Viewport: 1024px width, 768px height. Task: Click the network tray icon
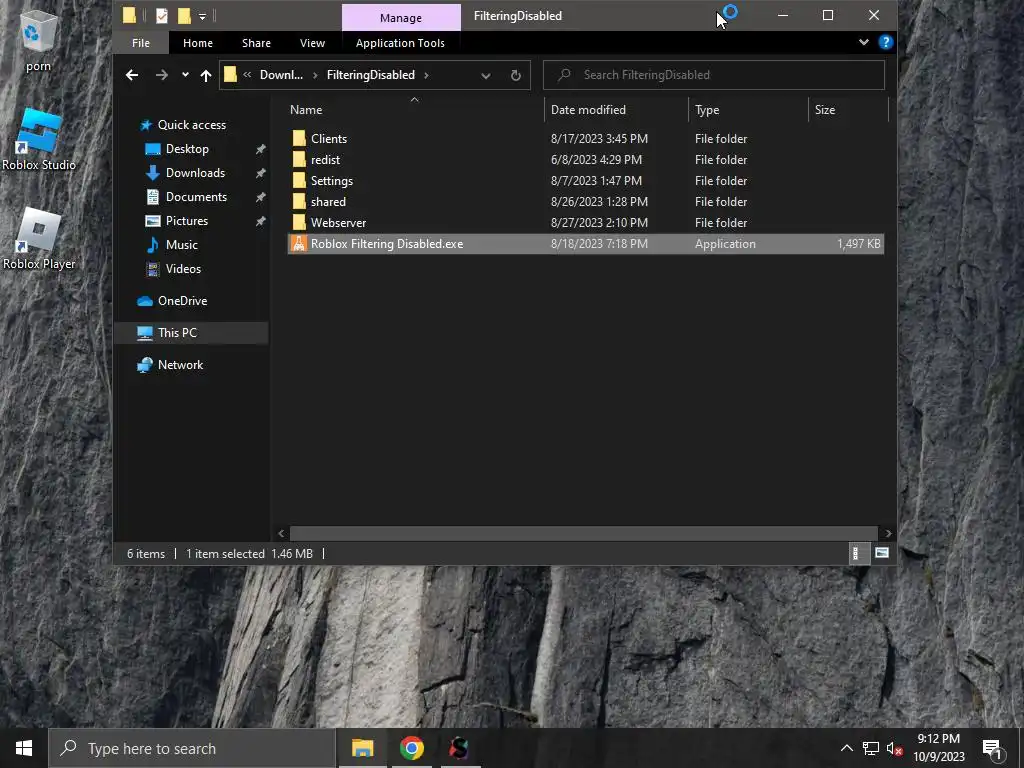point(871,748)
